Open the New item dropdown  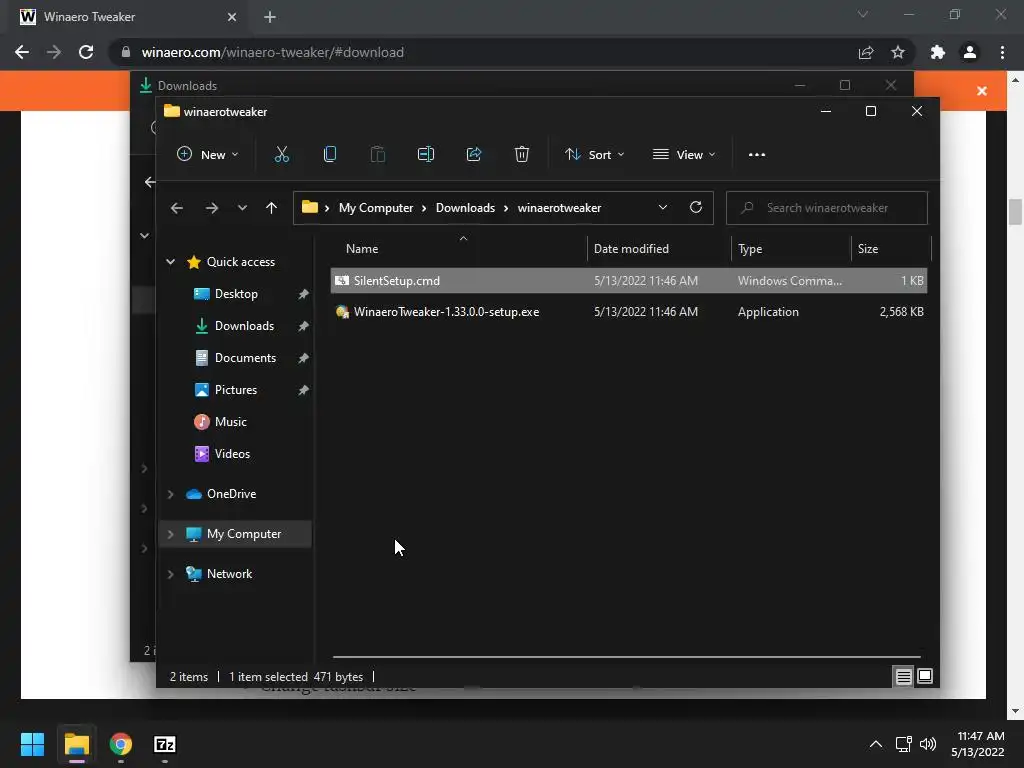click(x=208, y=155)
